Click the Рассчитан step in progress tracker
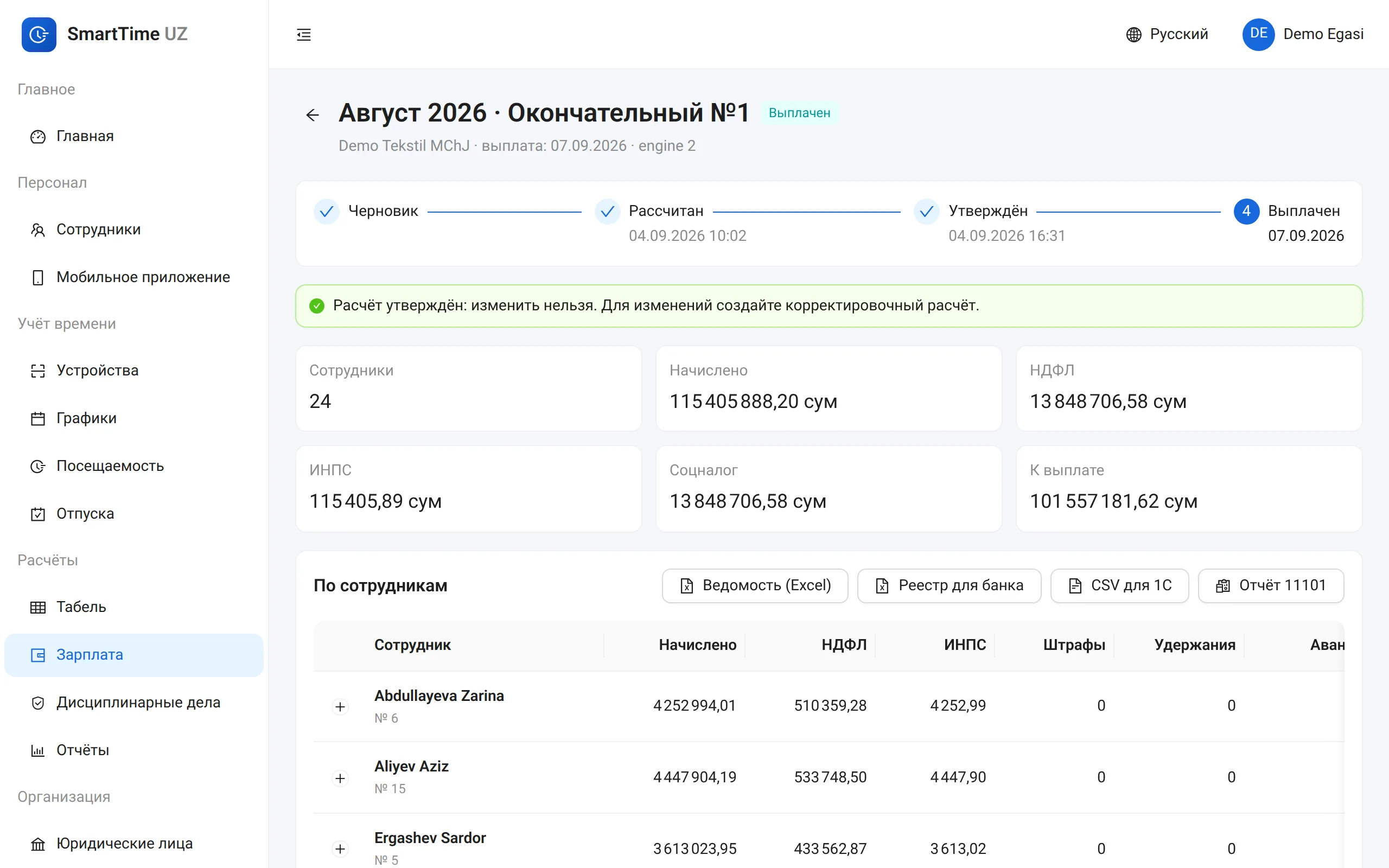The height and width of the screenshot is (868, 1389). point(666,211)
